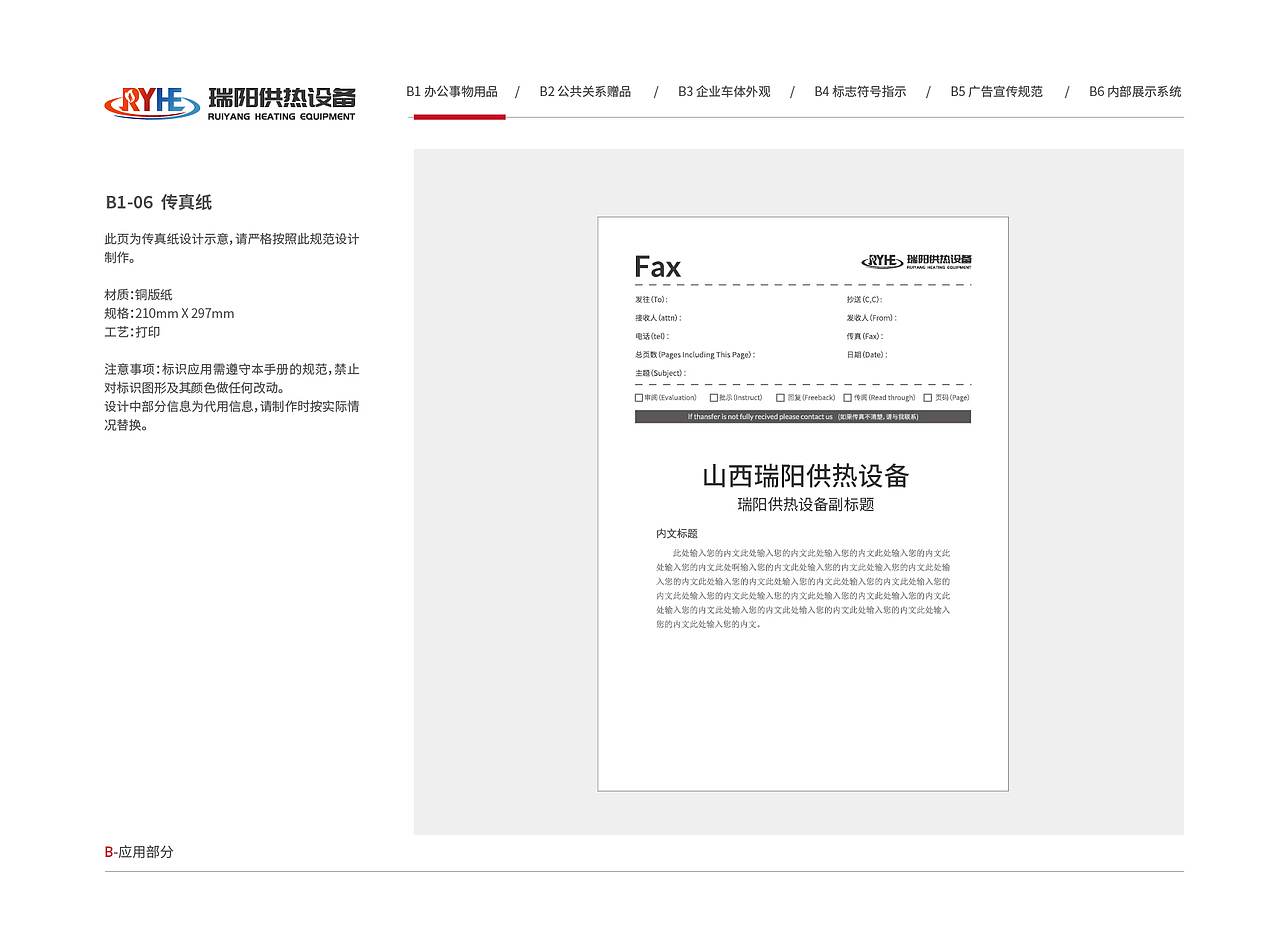Image resolution: width=1280 pixels, height=950 pixels.
Task: Click the RUIYANG HEATING EQUIPMENT tagline text
Action: pyautogui.click(x=282, y=115)
